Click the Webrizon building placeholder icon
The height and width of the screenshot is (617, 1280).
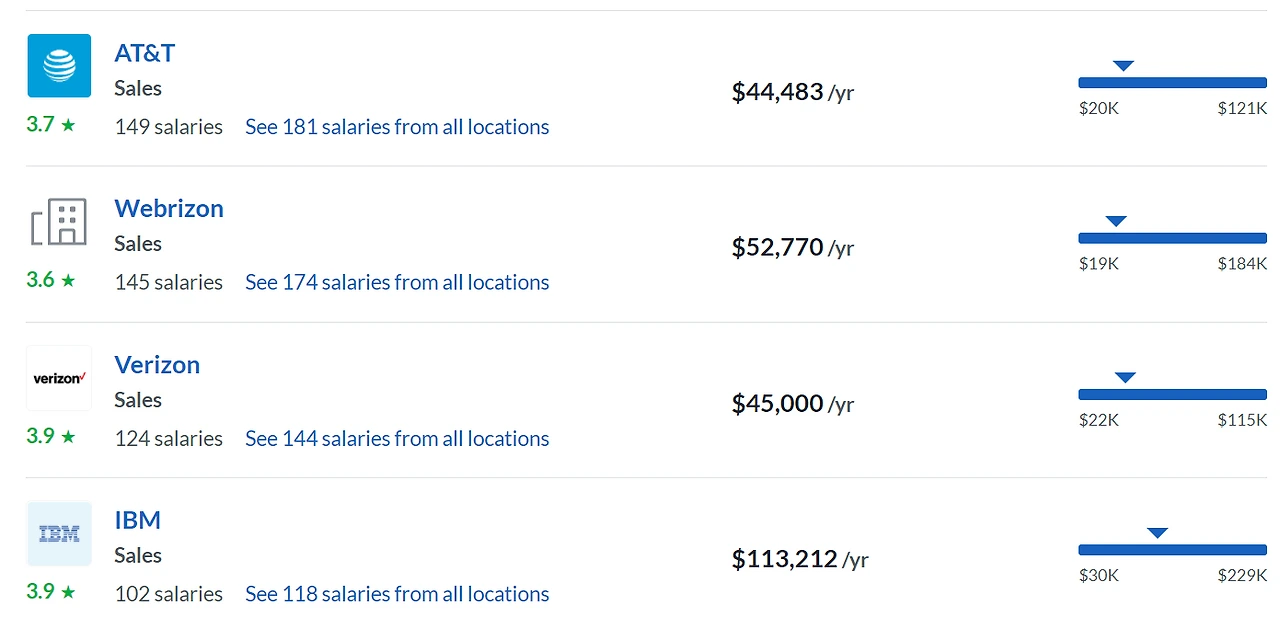click(59, 221)
